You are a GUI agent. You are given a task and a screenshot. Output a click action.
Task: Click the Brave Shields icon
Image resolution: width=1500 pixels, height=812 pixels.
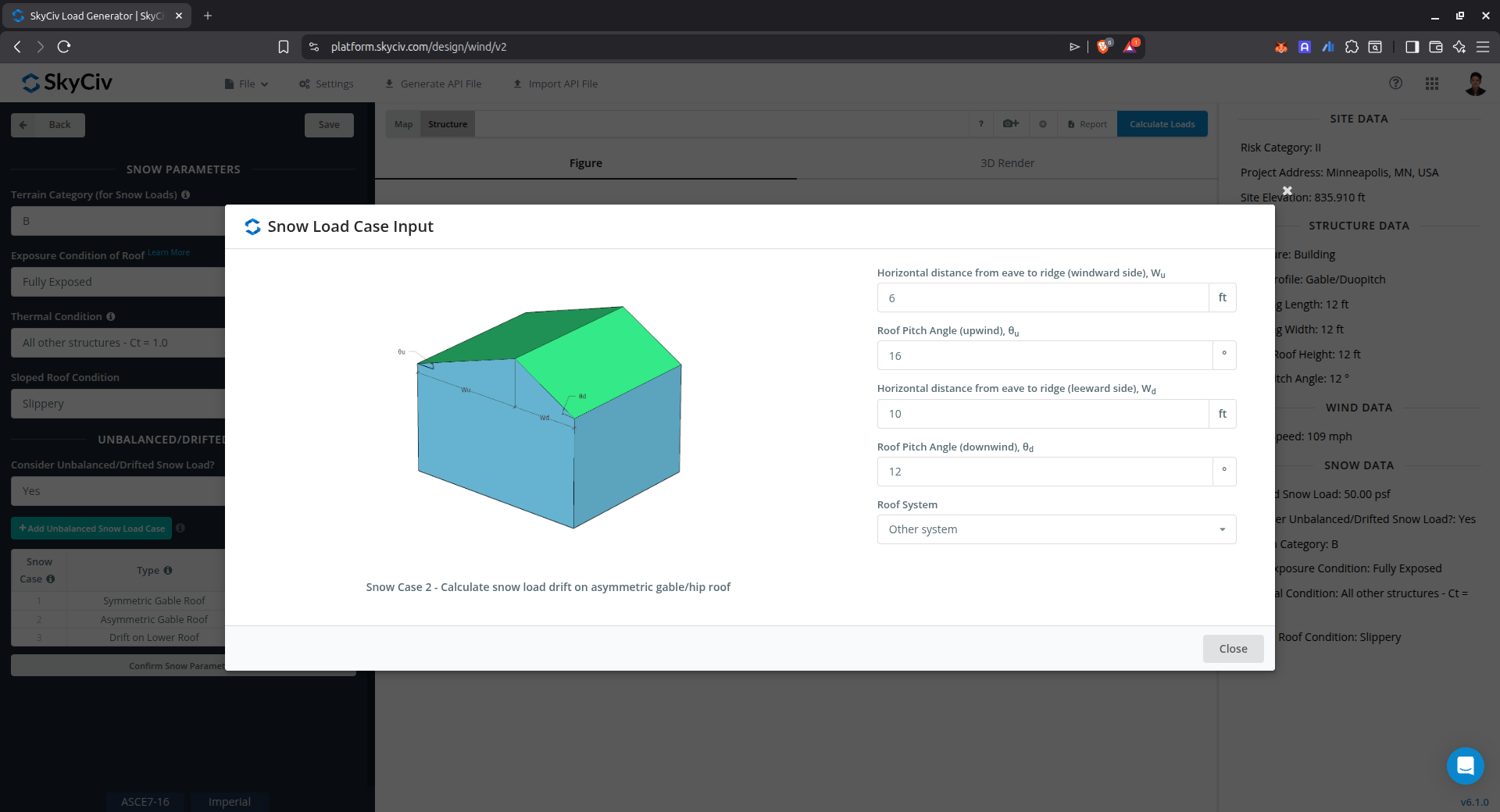pyautogui.click(x=1103, y=47)
